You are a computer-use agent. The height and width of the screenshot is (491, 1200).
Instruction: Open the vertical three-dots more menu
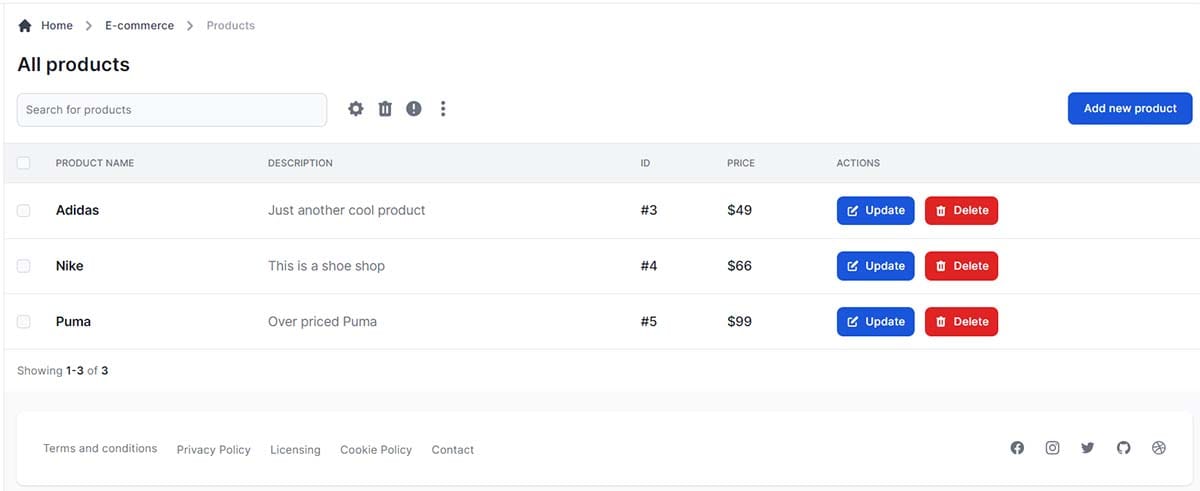coord(443,109)
